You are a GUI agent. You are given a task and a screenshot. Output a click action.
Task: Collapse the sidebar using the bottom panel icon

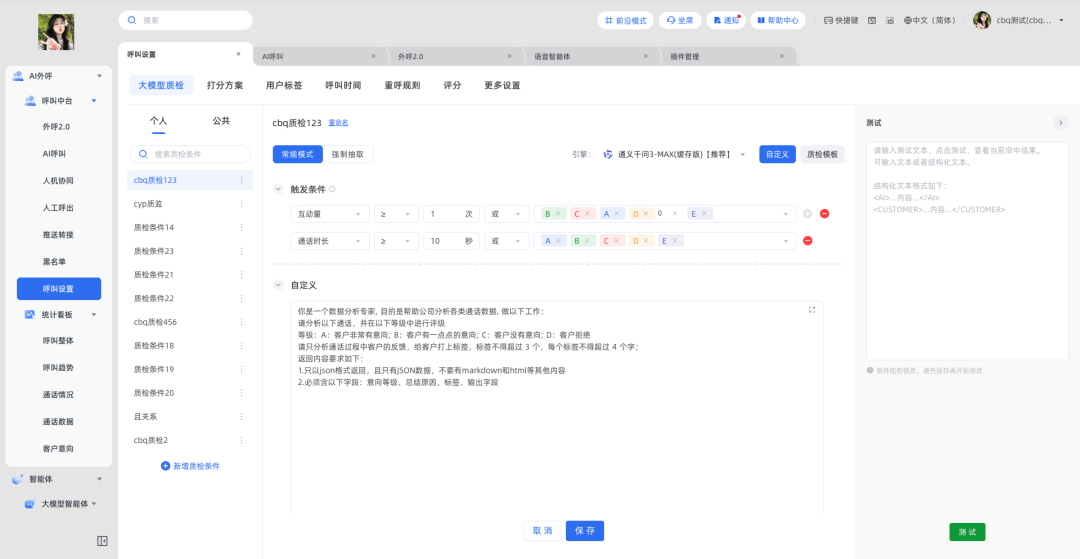pyautogui.click(x=102, y=541)
